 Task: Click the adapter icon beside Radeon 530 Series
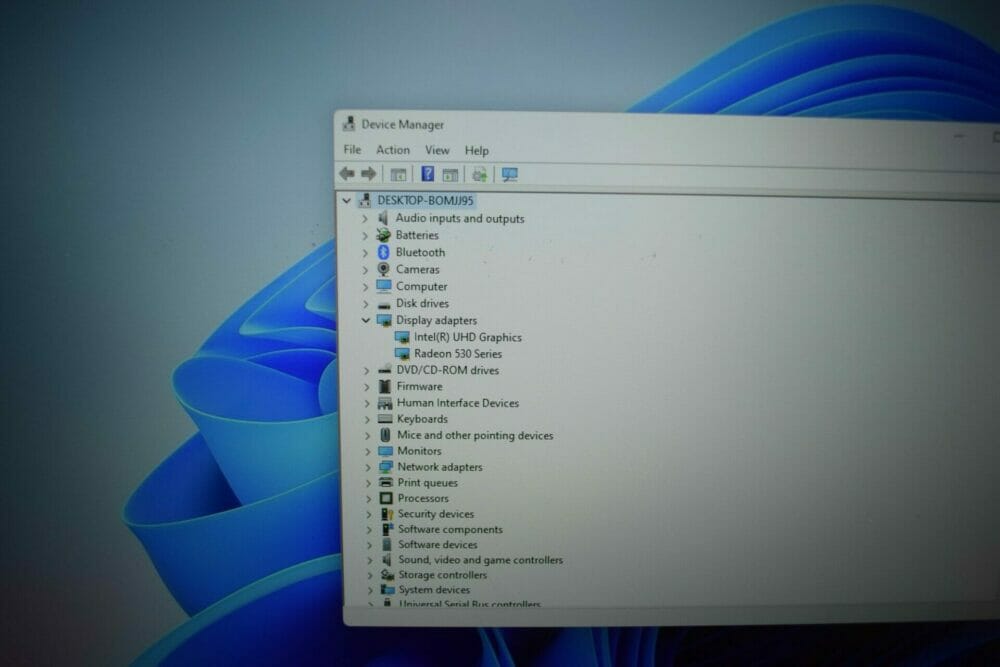[x=402, y=354]
